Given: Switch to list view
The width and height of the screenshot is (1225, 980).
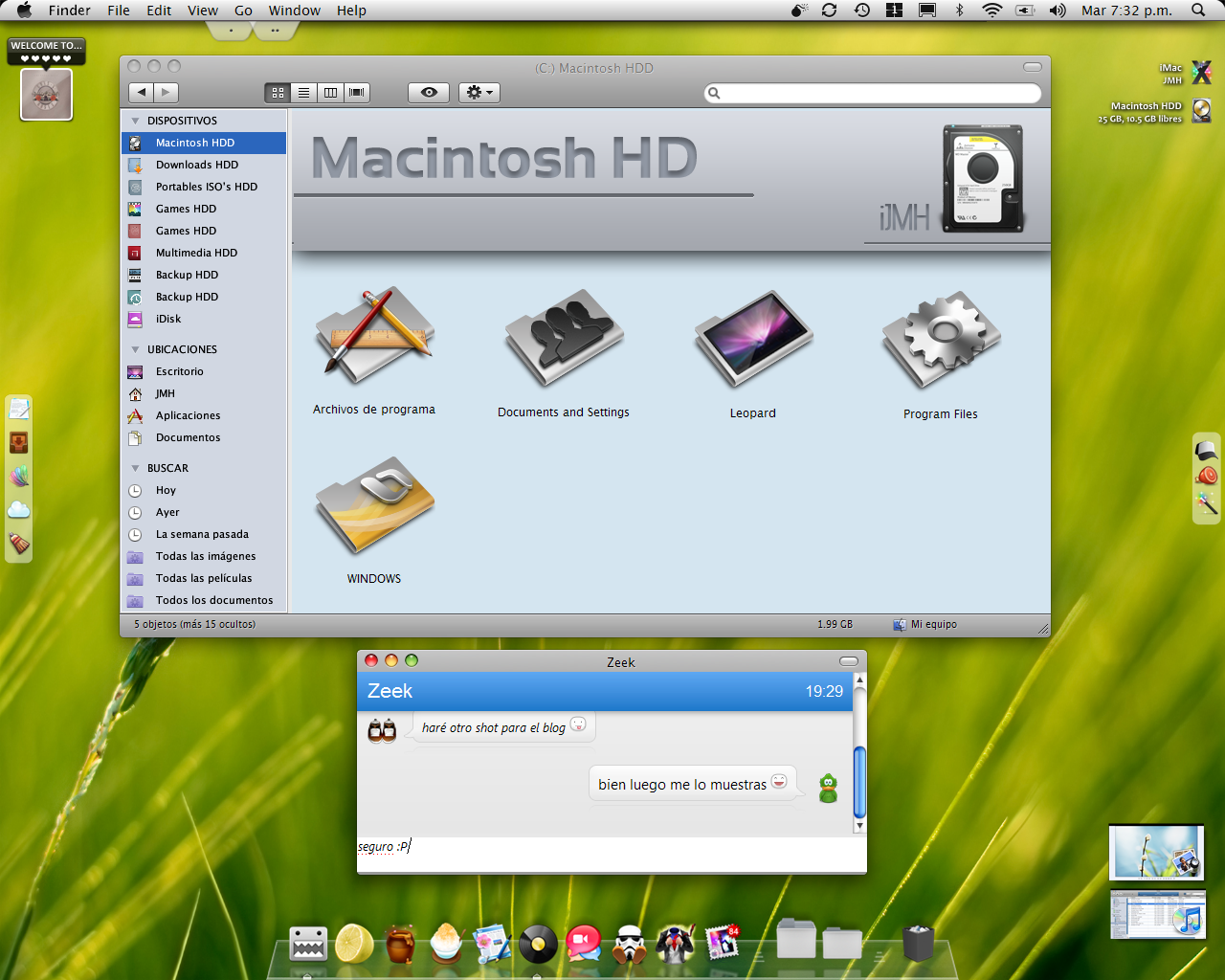Looking at the screenshot, I should (x=303, y=93).
